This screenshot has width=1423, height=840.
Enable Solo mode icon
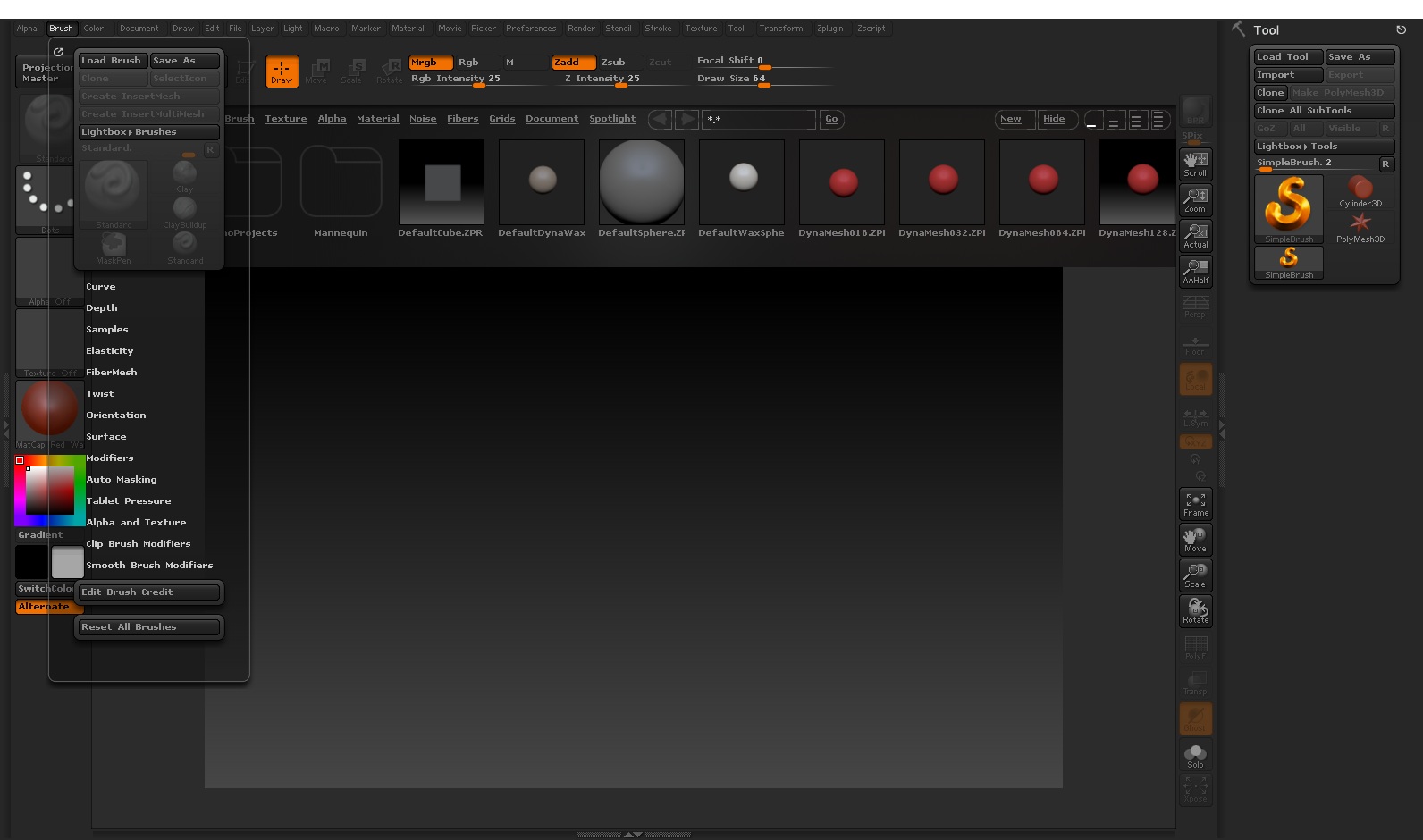pyautogui.click(x=1195, y=755)
